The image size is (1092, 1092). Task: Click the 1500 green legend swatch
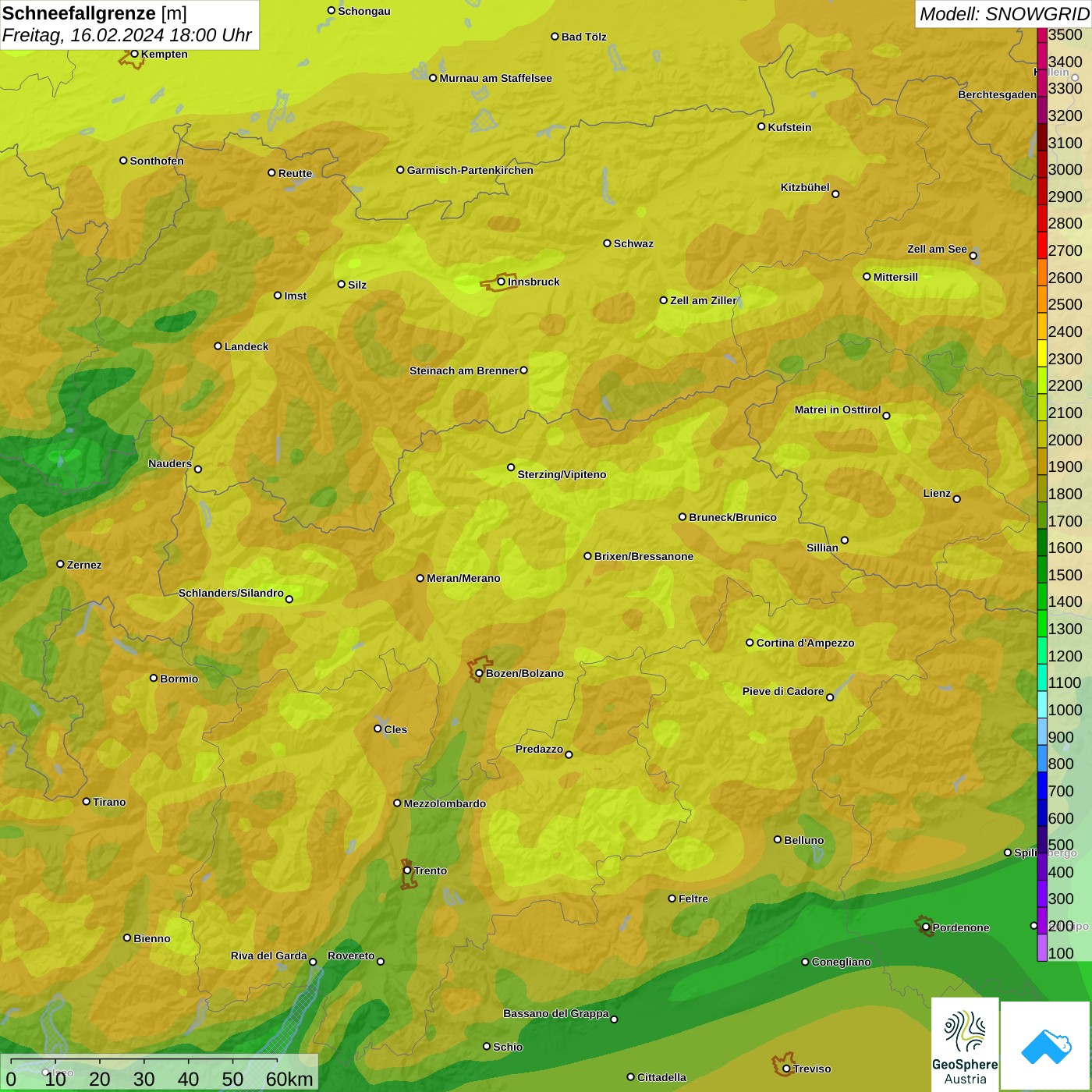tap(1042, 569)
